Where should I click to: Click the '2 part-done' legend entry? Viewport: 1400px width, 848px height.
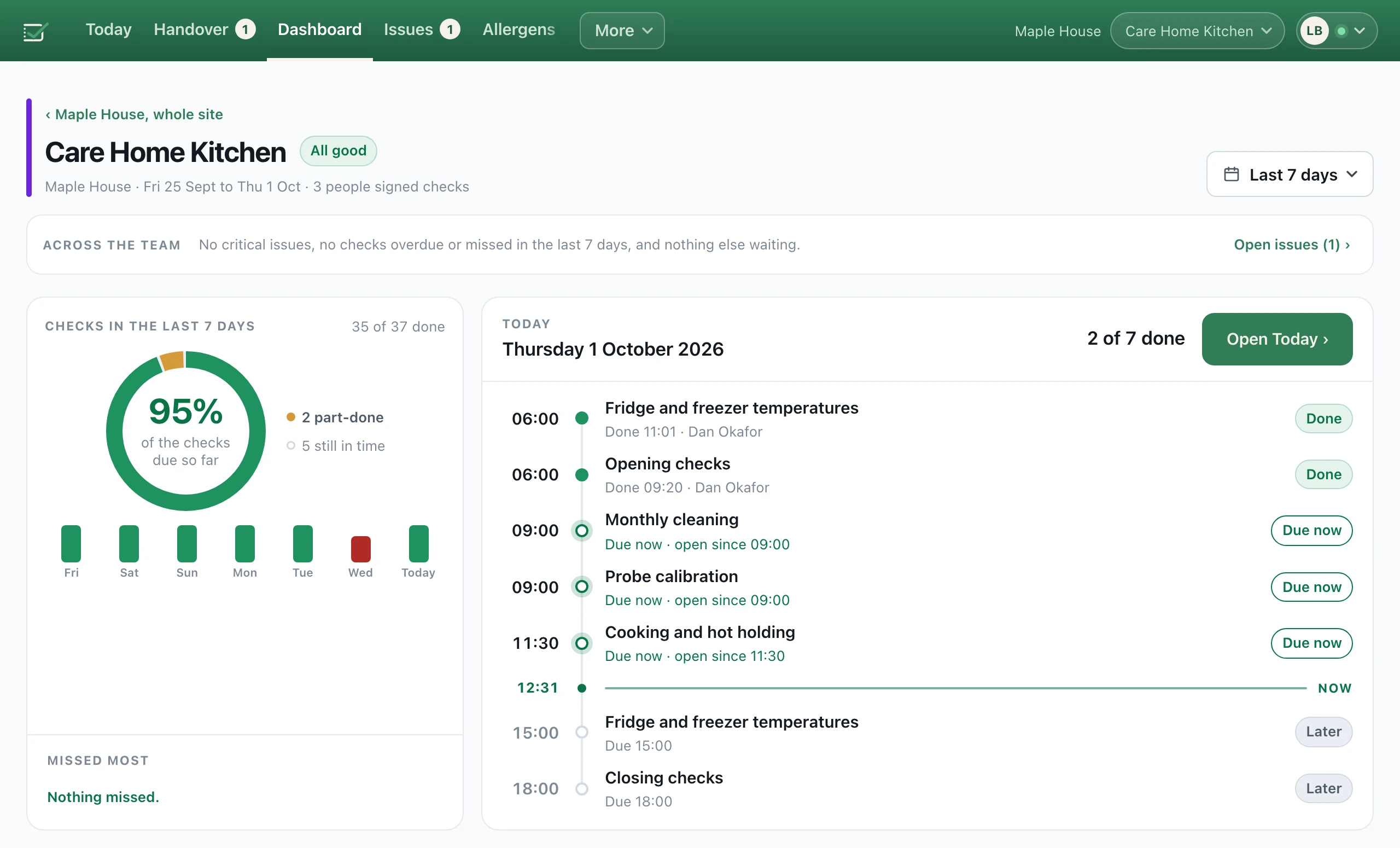[x=335, y=418]
